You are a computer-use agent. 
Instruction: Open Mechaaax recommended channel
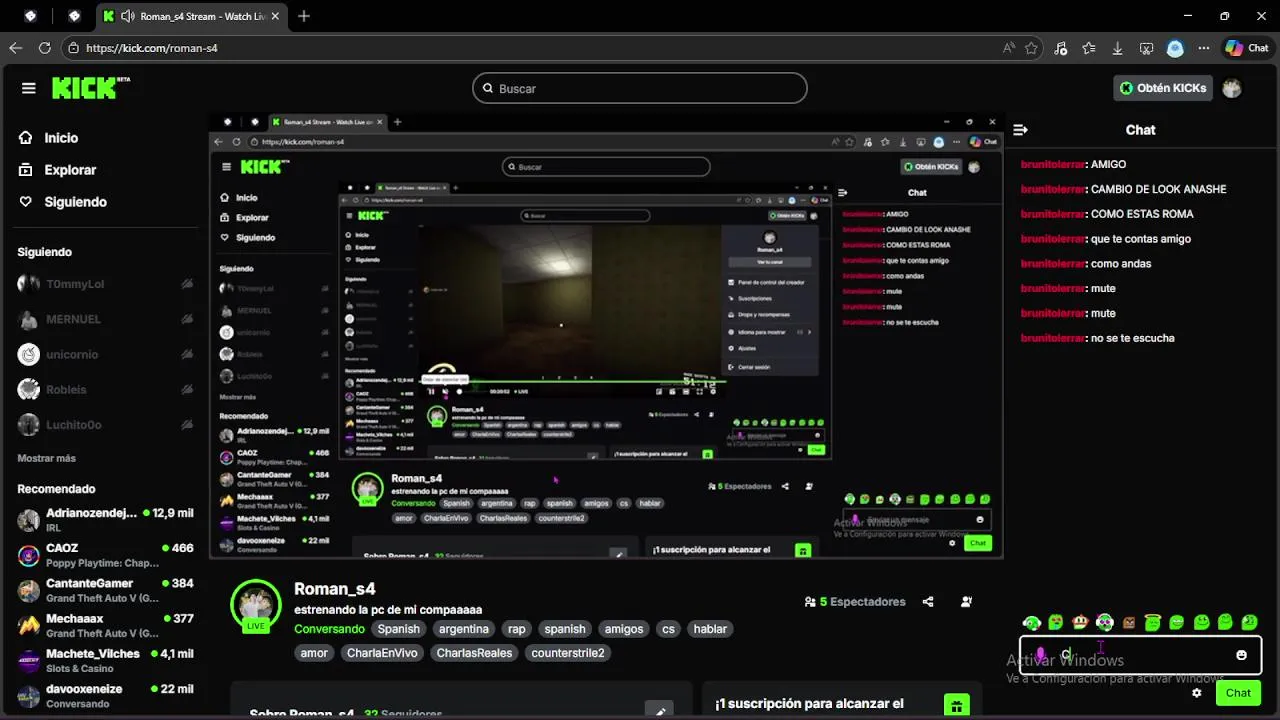click(105, 625)
